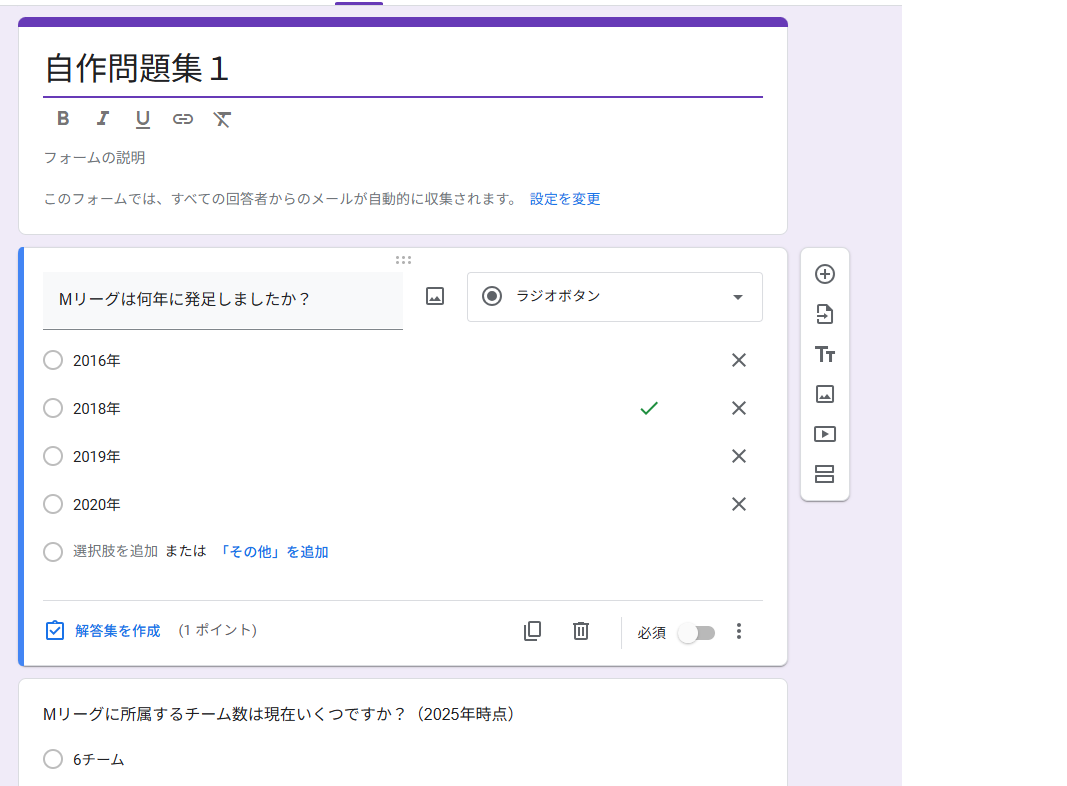Add an image from the side toolbar

(825, 394)
